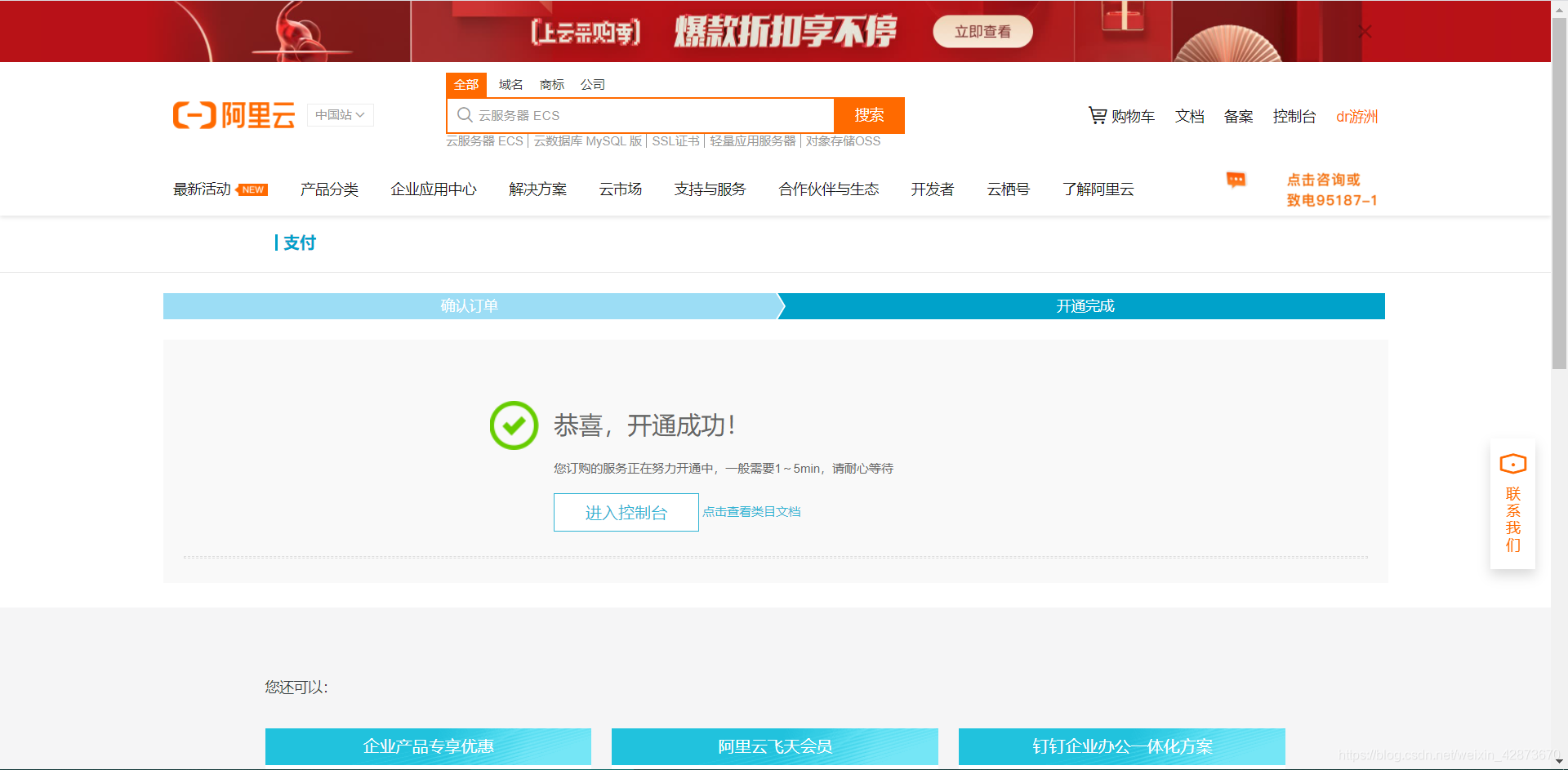The width and height of the screenshot is (1568, 770).
Task: Click 点击咨询或致电95187-1 text
Action: tap(1332, 189)
